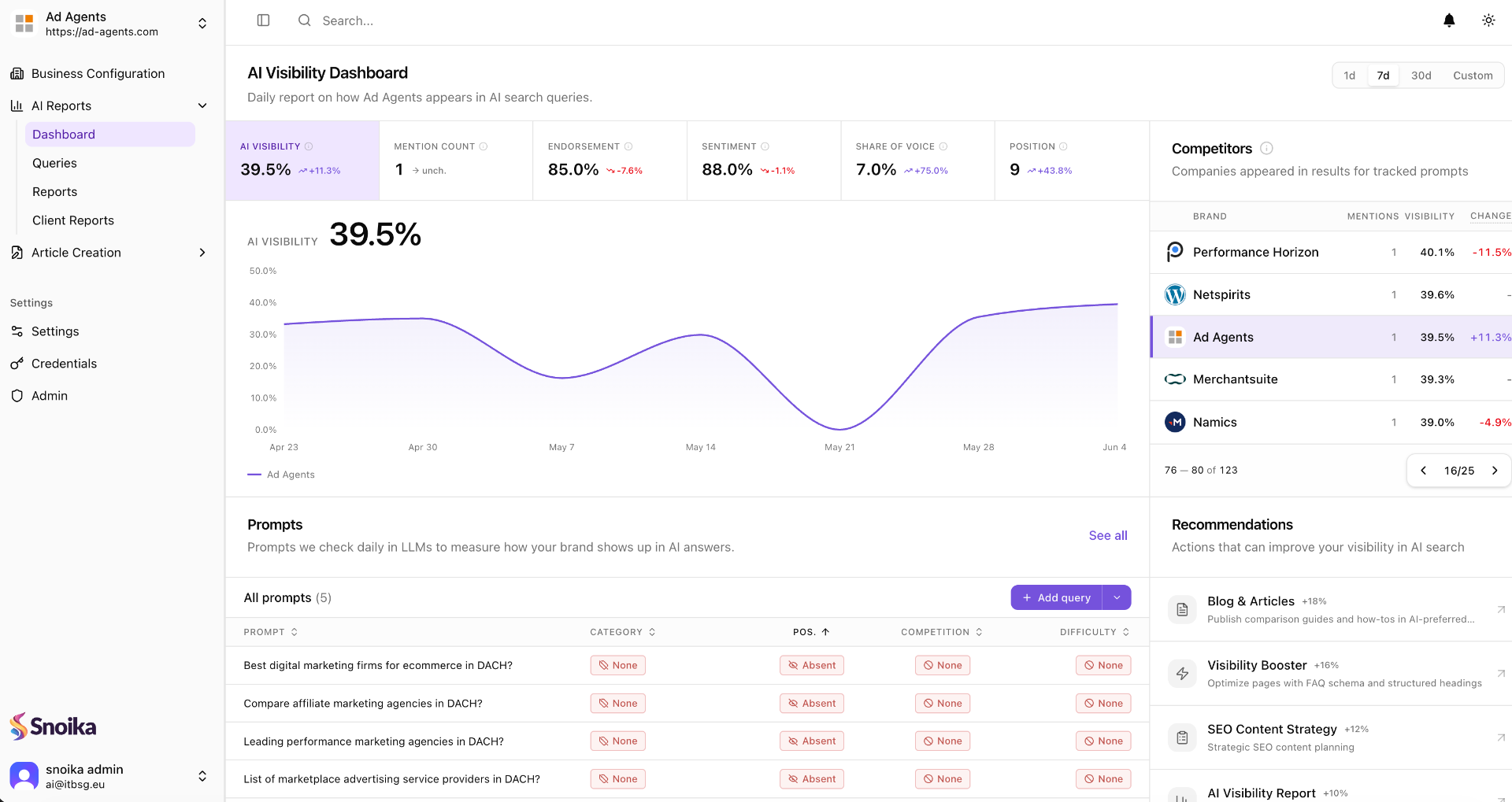1512x802 pixels.
Task: Open SEO Content Strategy recommendation arrow
Action: [x=1501, y=737]
